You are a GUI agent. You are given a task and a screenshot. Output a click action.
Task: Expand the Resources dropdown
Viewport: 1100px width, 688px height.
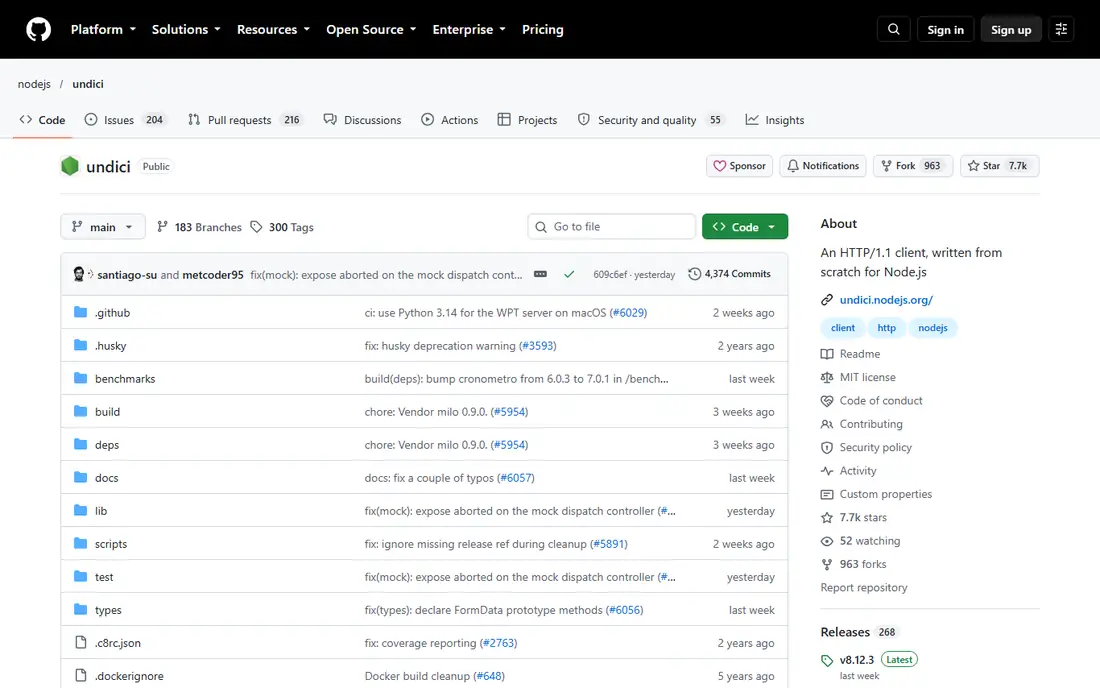click(x=273, y=29)
